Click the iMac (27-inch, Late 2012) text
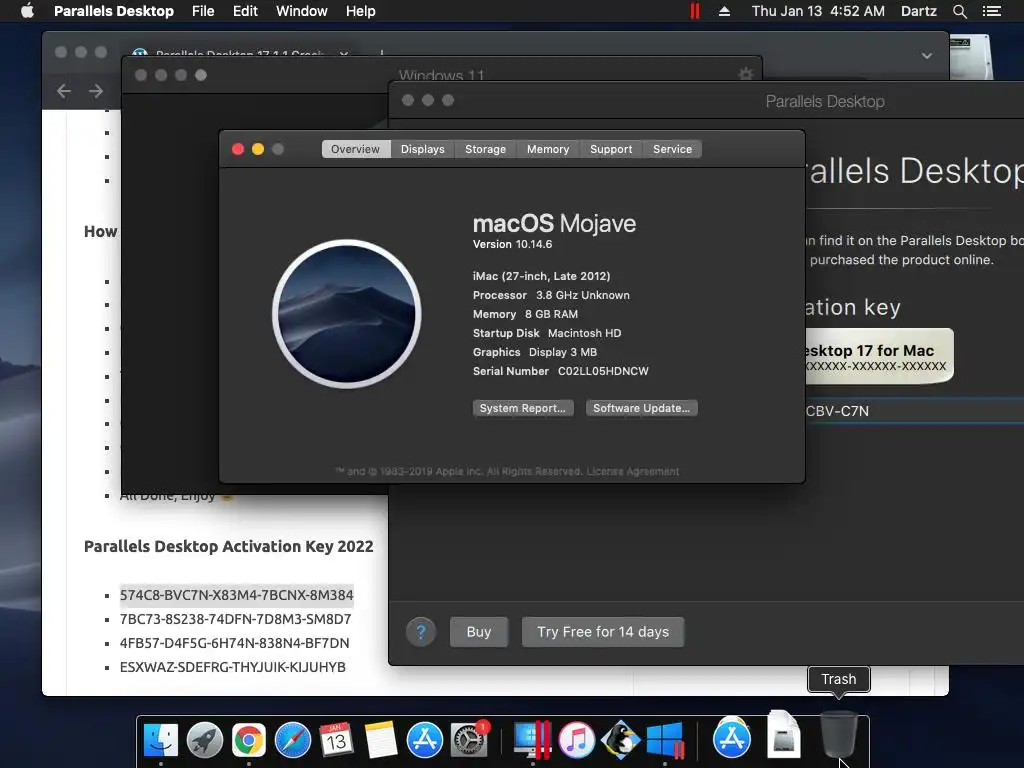The width and height of the screenshot is (1024, 768). point(541,276)
